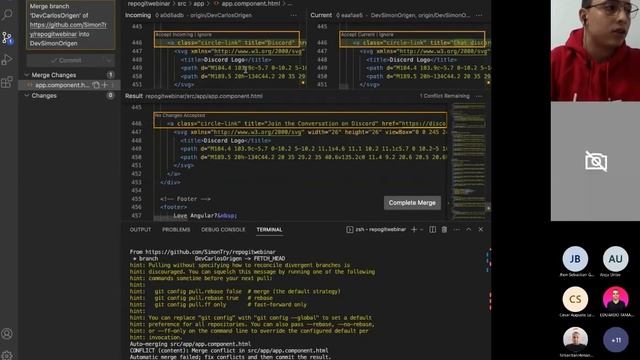Switch to the DEBUG CONSOLE tab
This screenshot has width=640, height=360.
pyautogui.click(x=223, y=229)
